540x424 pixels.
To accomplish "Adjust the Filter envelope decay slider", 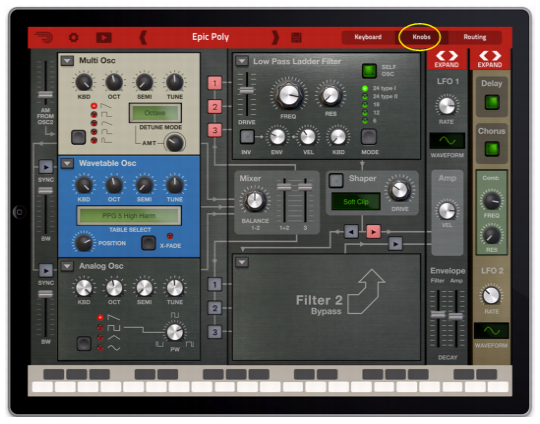I will (438, 314).
